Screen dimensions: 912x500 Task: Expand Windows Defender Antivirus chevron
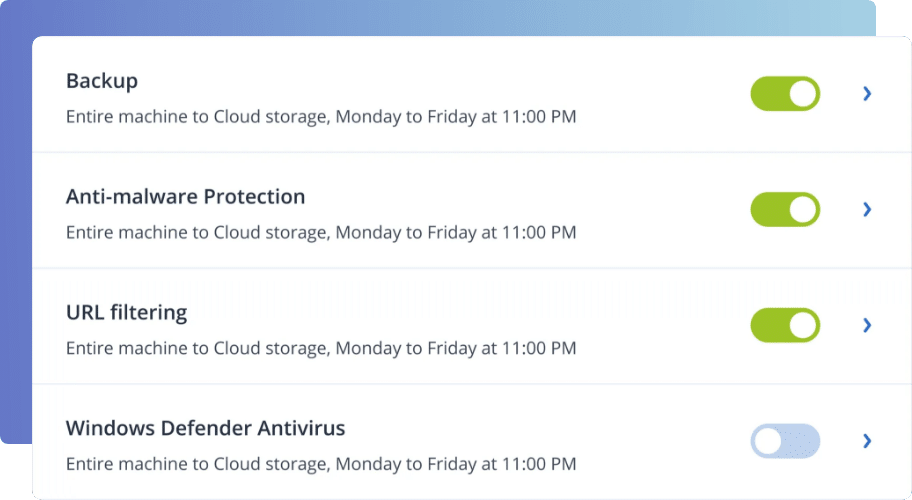pos(867,441)
